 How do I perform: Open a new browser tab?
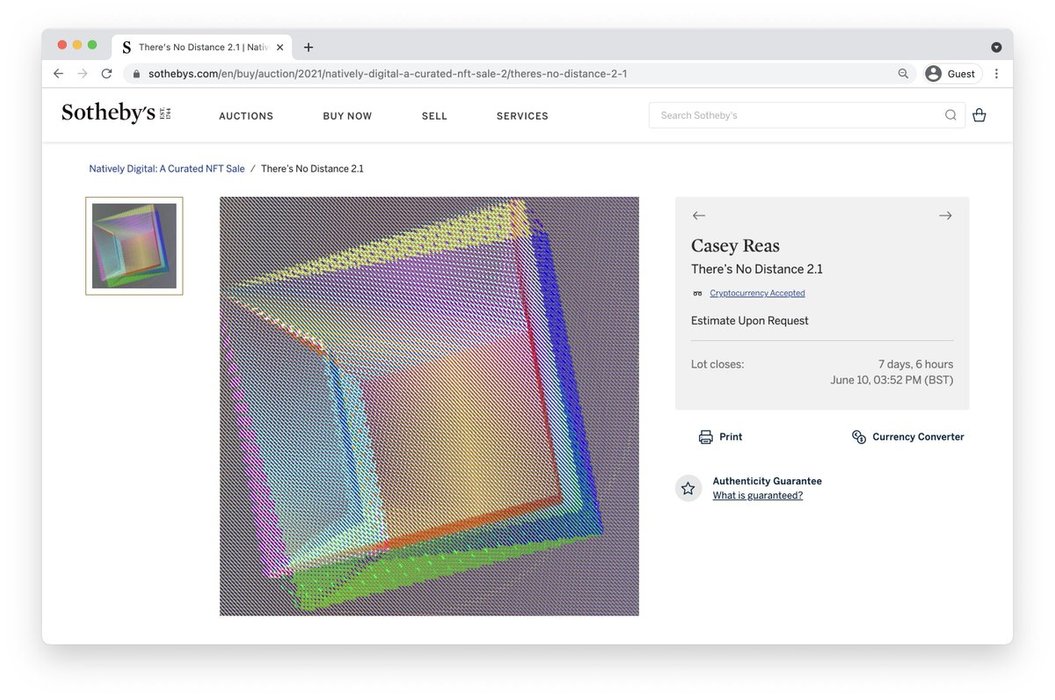coord(308,47)
